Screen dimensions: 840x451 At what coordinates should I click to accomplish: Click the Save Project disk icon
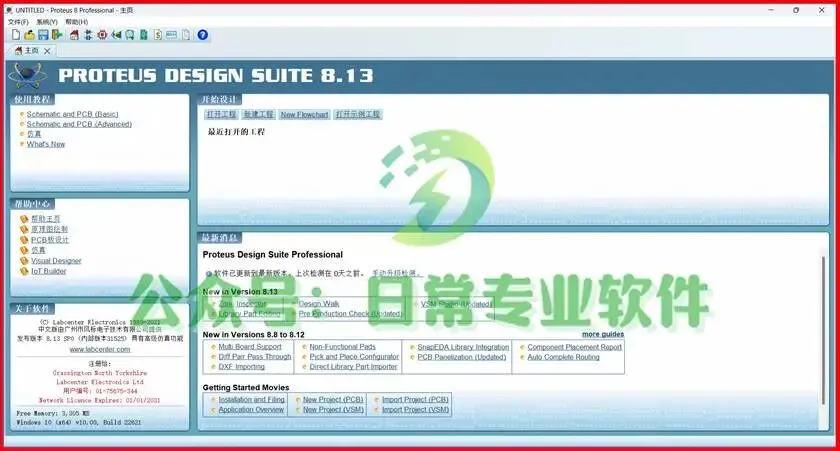click(x=43, y=35)
